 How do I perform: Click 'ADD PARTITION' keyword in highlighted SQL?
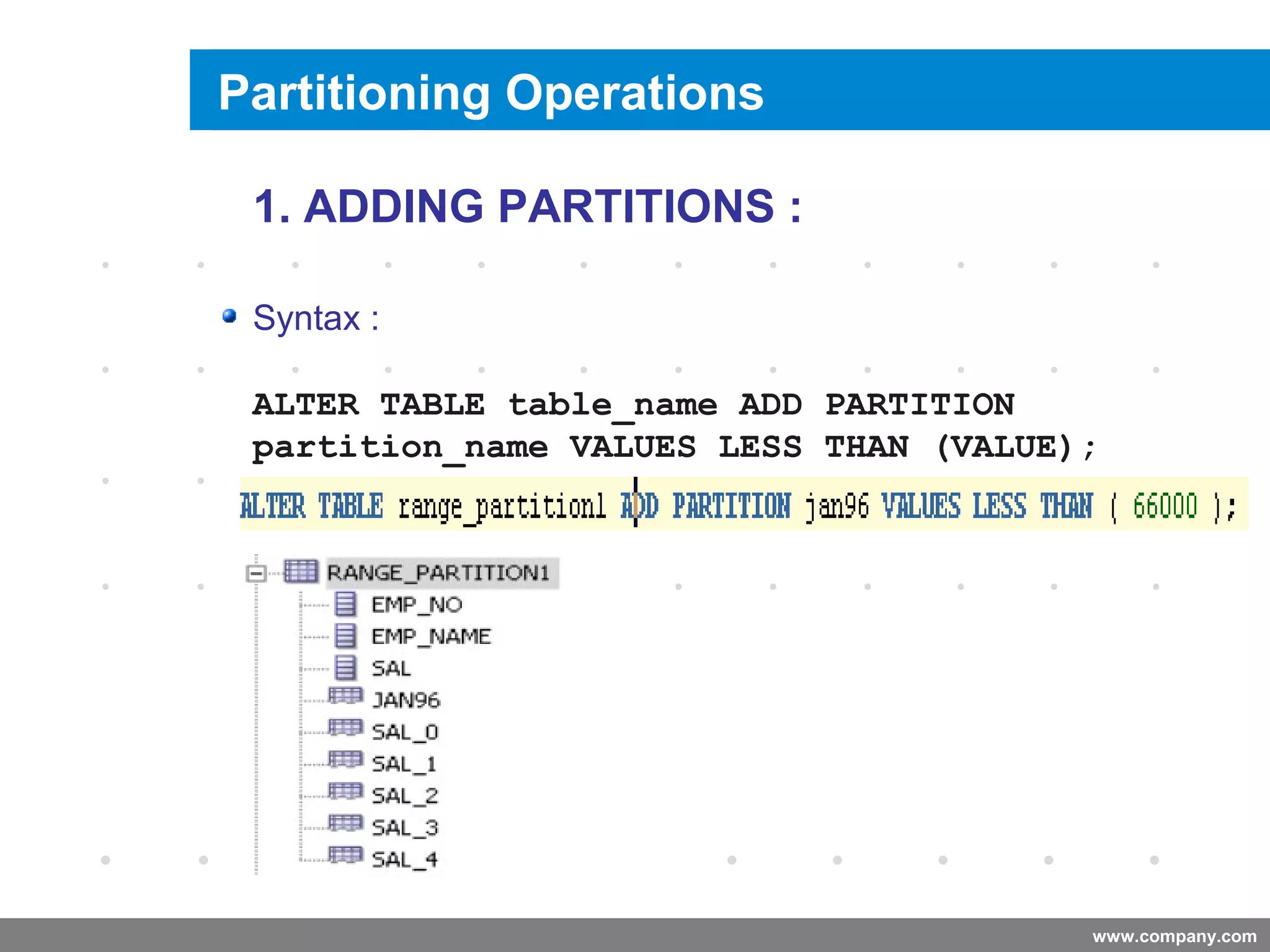point(706,505)
